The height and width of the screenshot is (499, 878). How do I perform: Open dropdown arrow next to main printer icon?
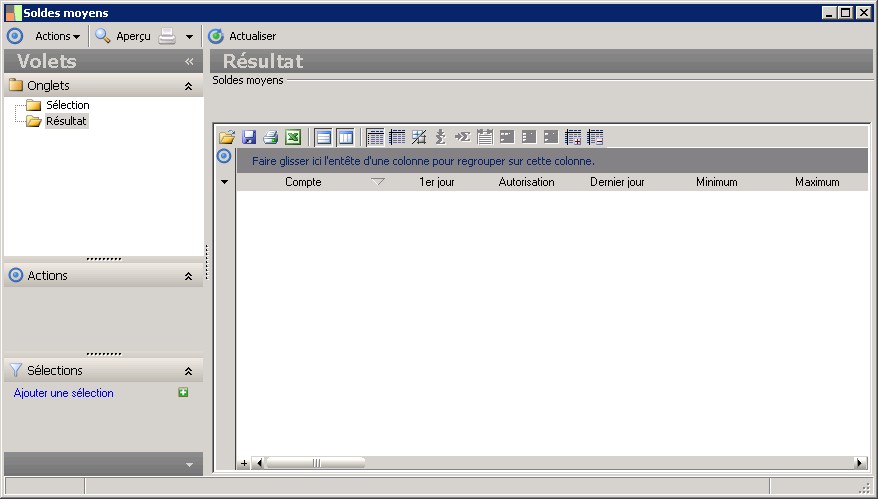click(189, 37)
